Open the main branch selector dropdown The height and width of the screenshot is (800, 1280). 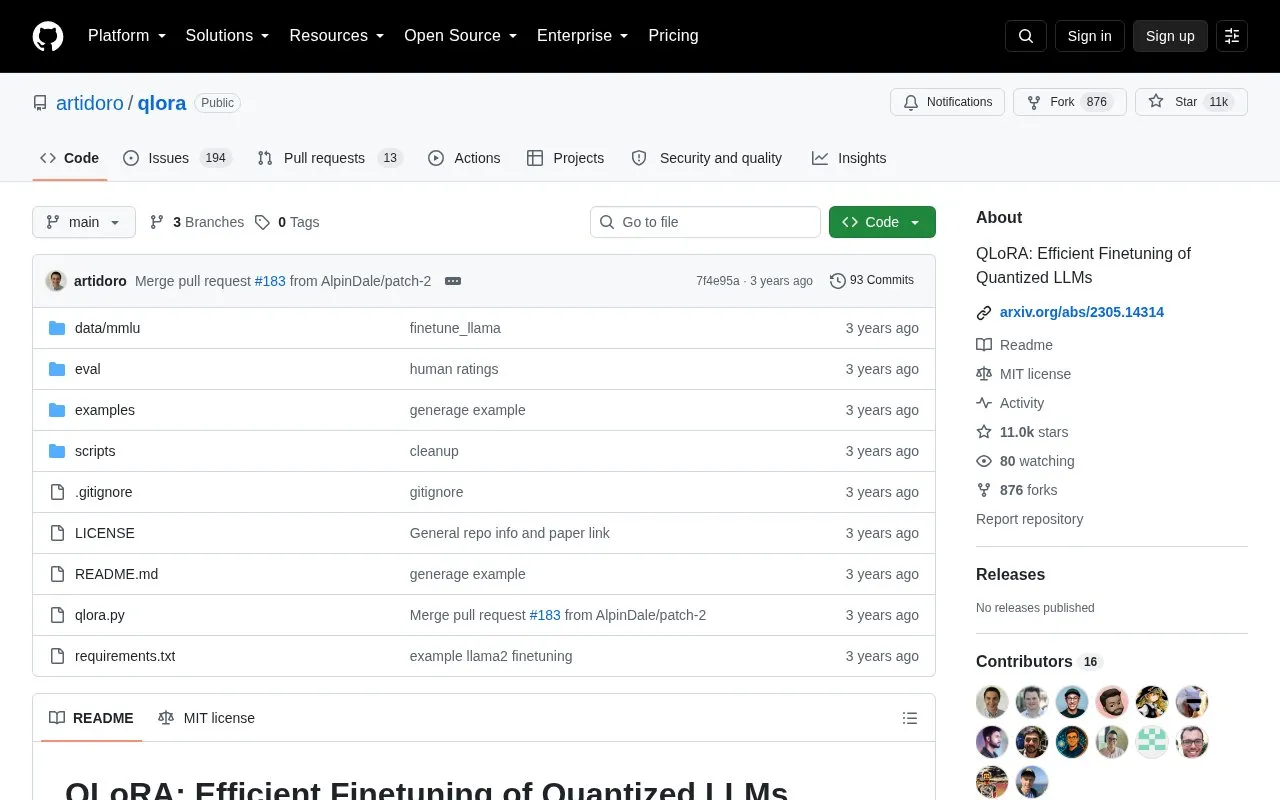pos(84,222)
